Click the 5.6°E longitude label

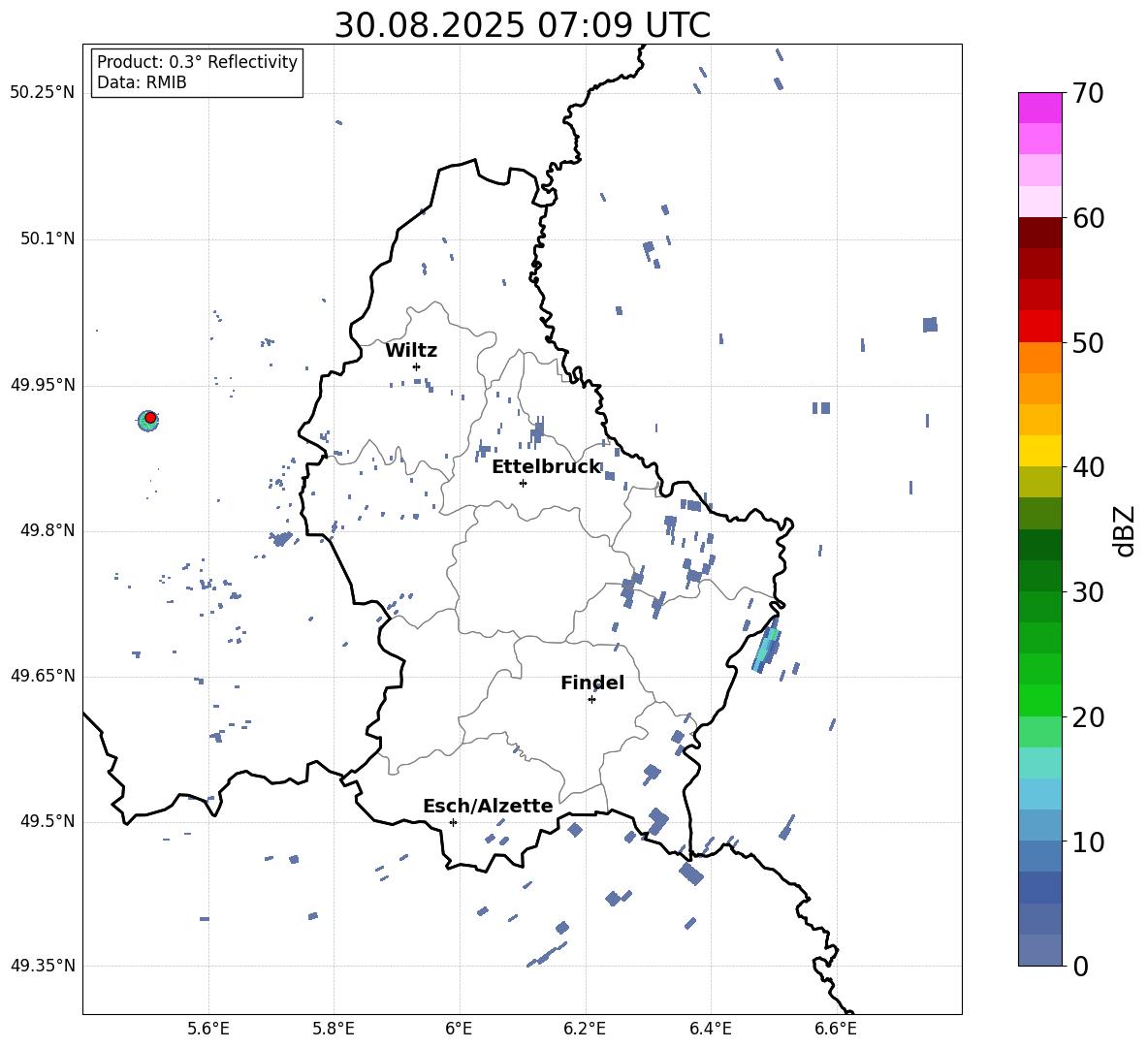pos(208,1029)
